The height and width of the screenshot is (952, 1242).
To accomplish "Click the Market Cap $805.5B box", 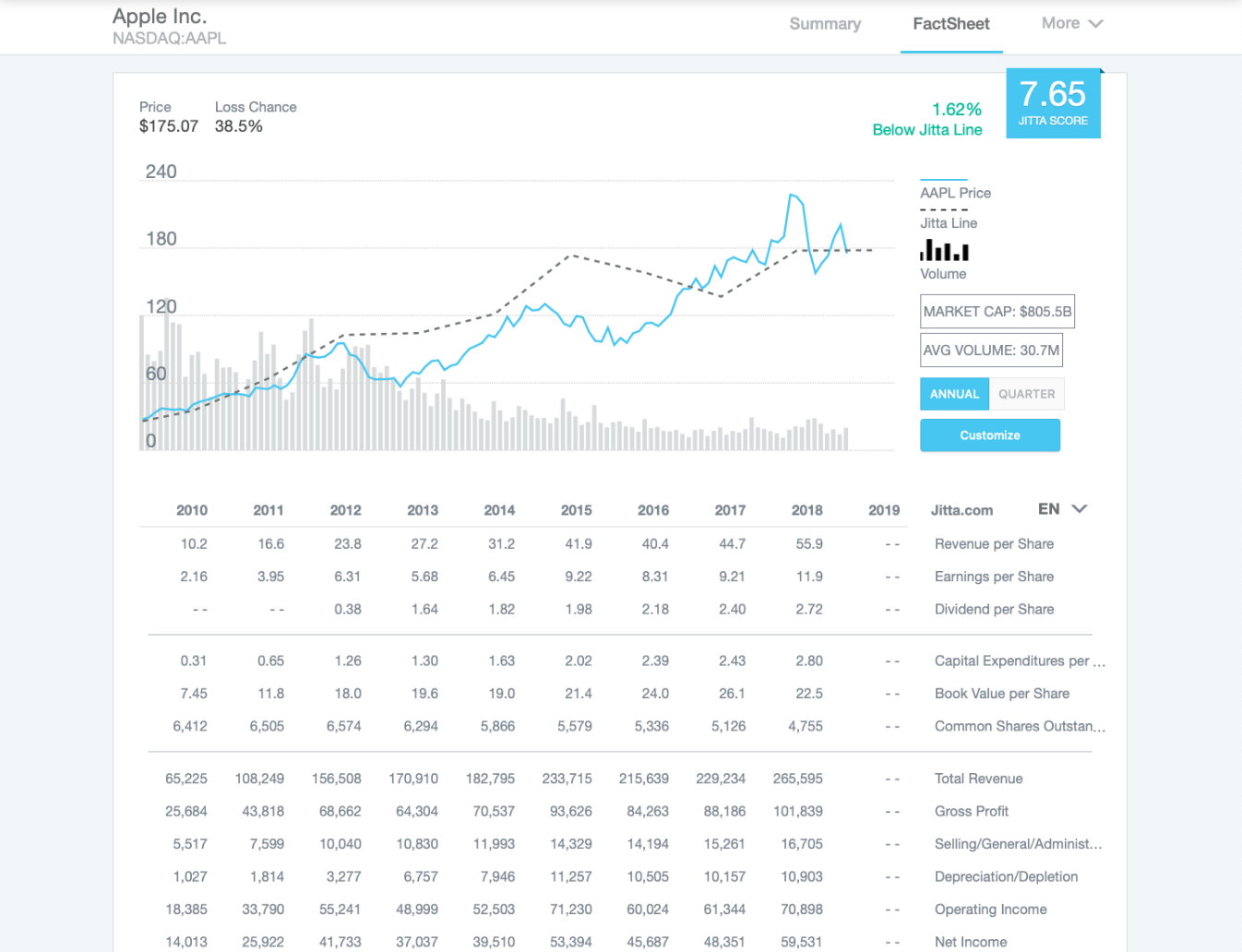I will (997, 312).
